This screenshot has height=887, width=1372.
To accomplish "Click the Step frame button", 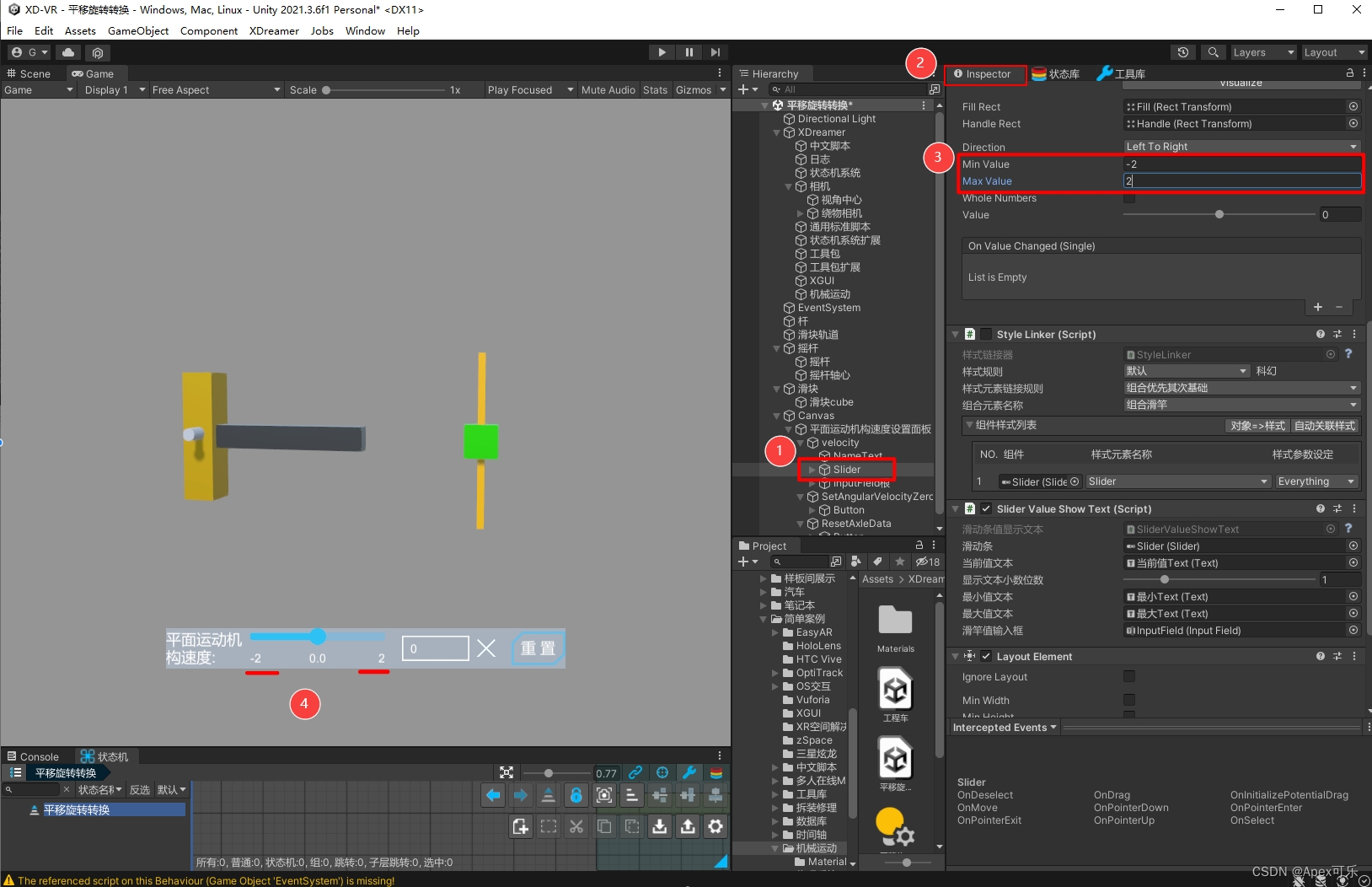I will pos(715,51).
